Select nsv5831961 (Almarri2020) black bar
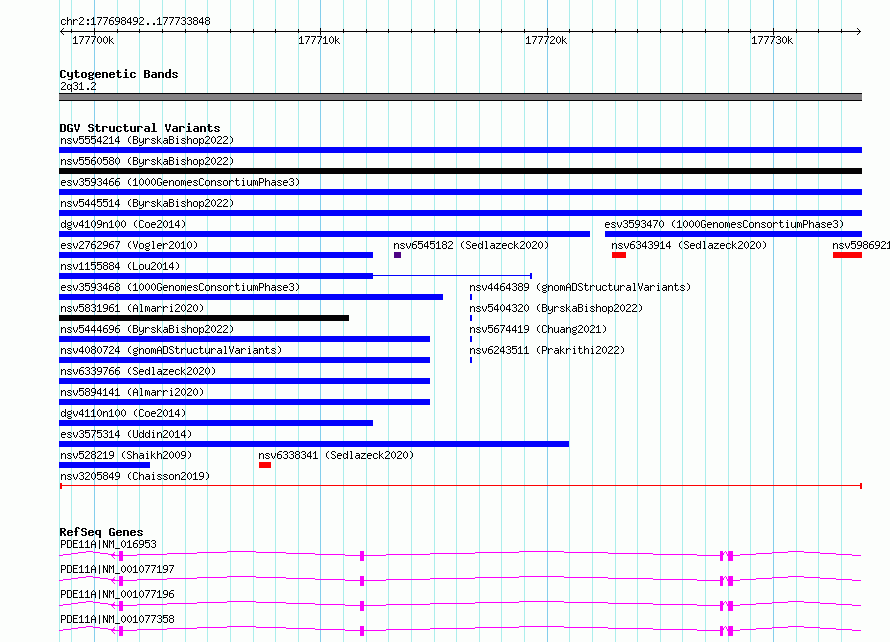 (x=204, y=318)
